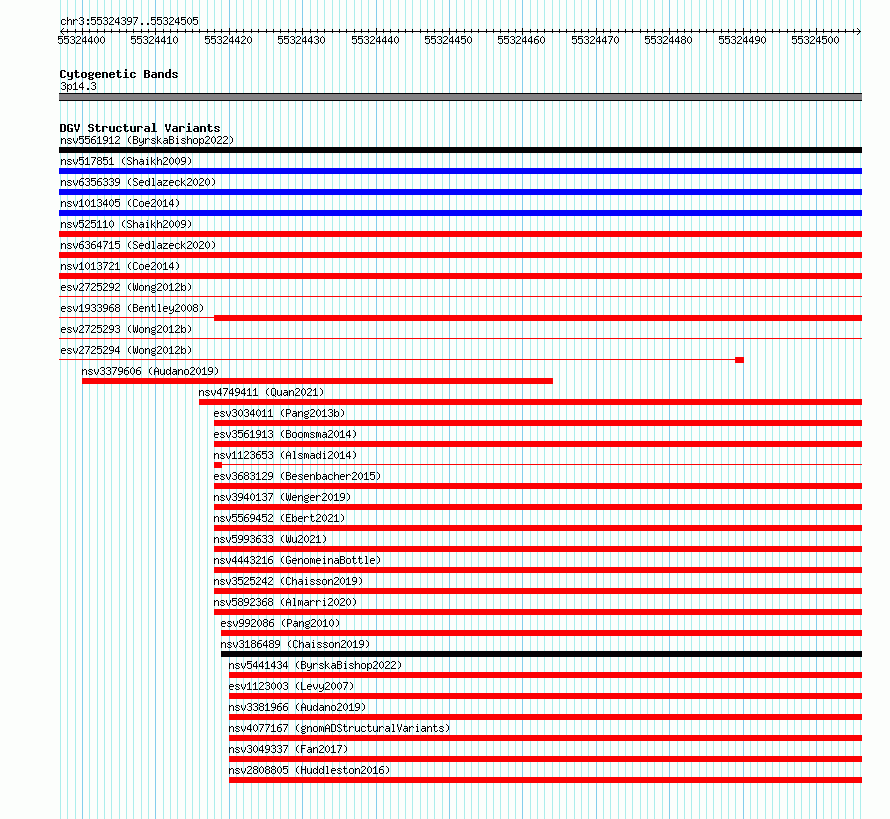Open nsv3049337 (Fan2017) variant

click(x=288, y=749)
